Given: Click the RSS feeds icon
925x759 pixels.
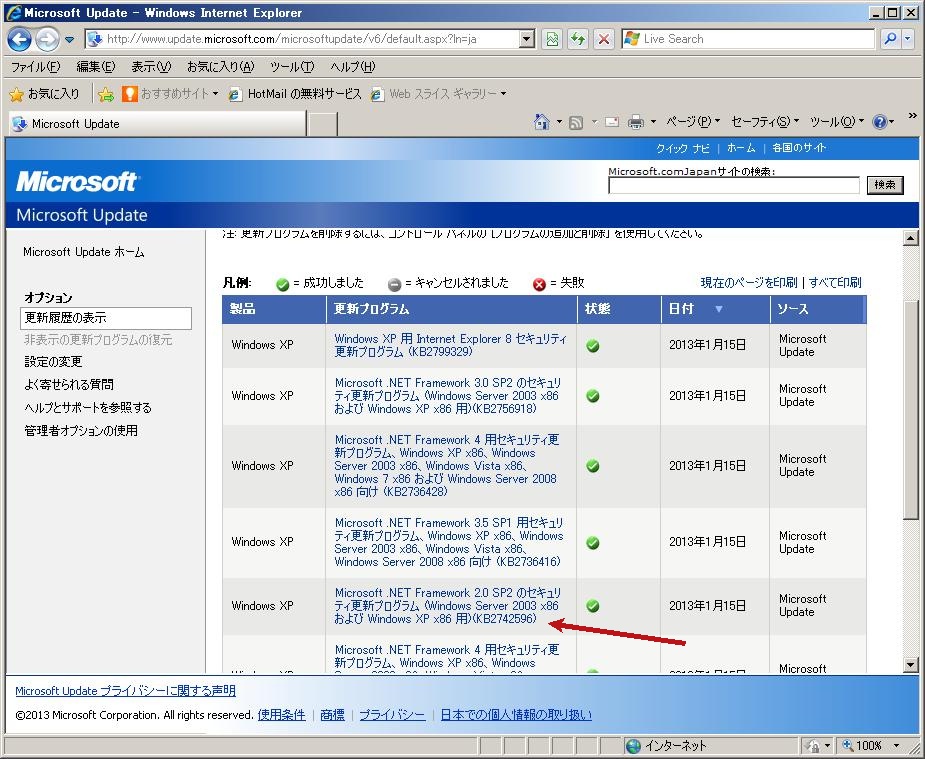Looking at the screenshot, I should coord(576,123).
